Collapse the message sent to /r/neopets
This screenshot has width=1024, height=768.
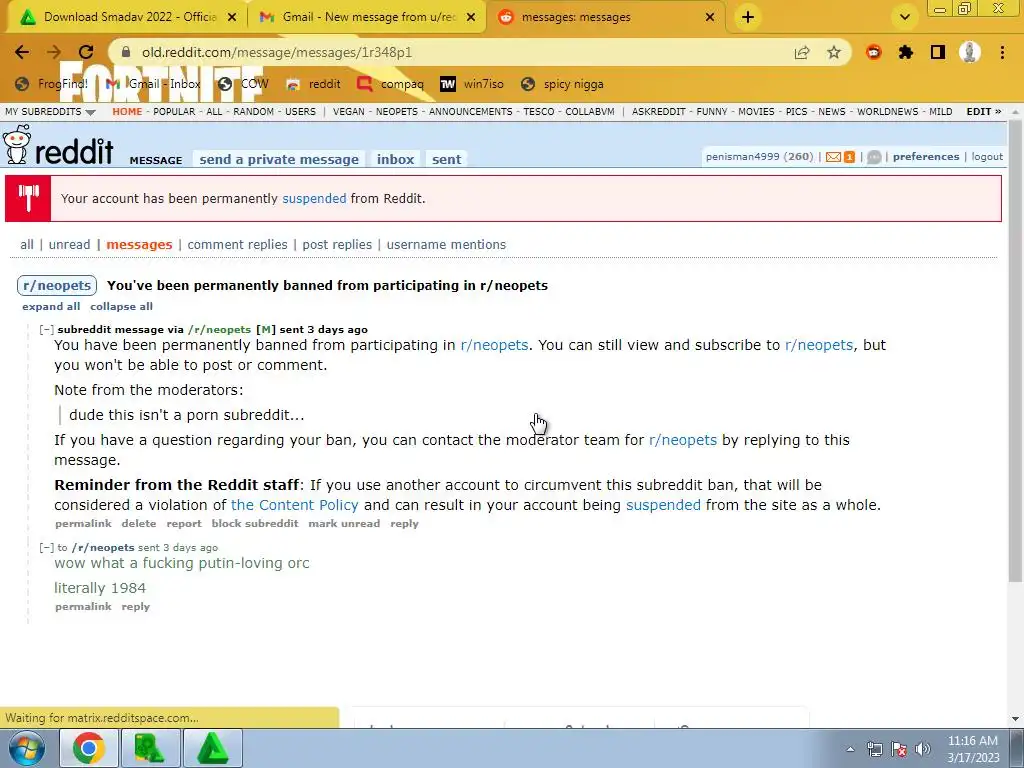(x=46, y=548)
